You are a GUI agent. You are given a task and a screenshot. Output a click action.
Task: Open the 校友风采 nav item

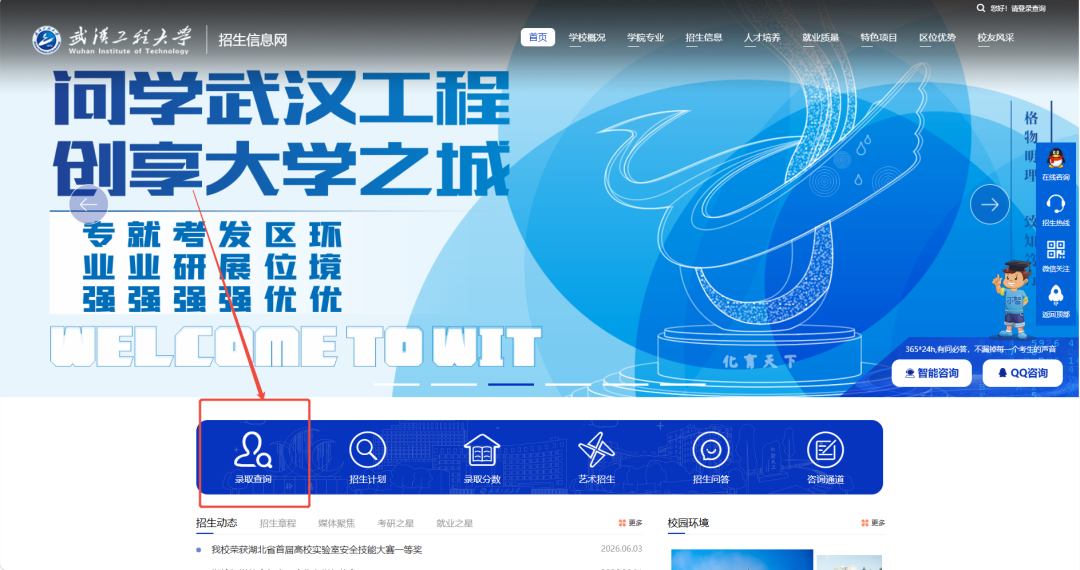[x=996, y=38]
